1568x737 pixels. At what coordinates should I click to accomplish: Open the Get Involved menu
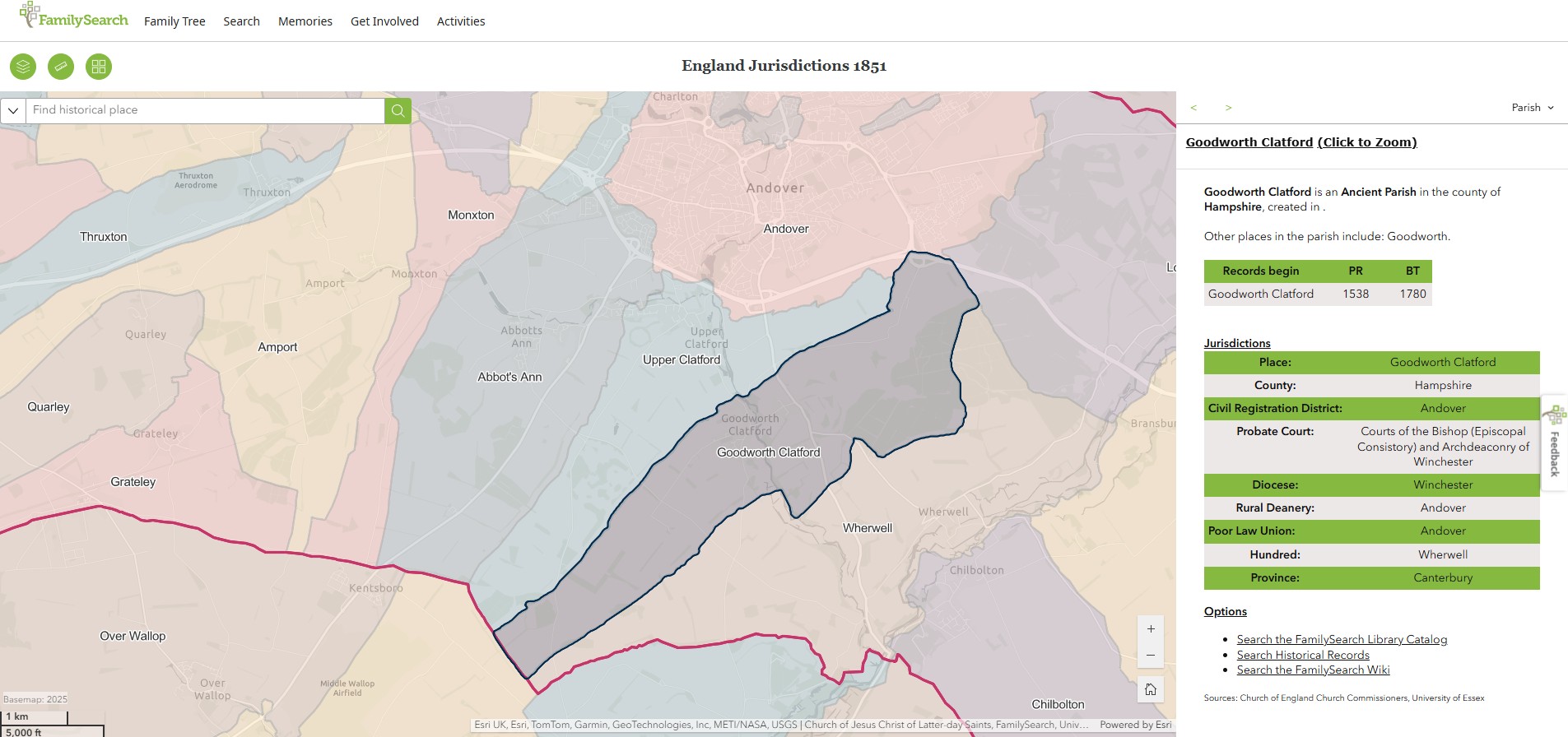point(384,21)
